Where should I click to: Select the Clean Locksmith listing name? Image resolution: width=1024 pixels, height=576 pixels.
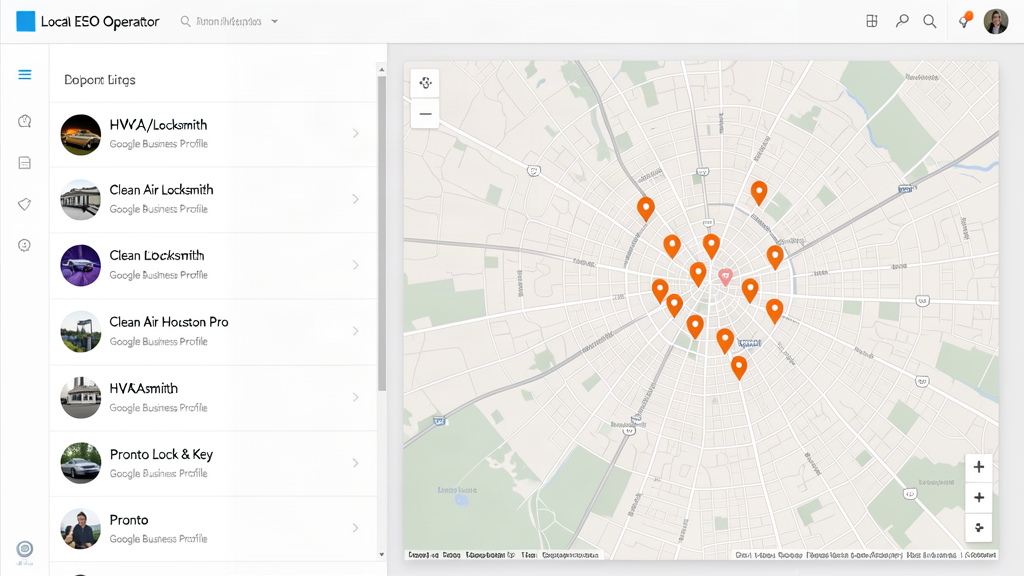click(157, 255)
